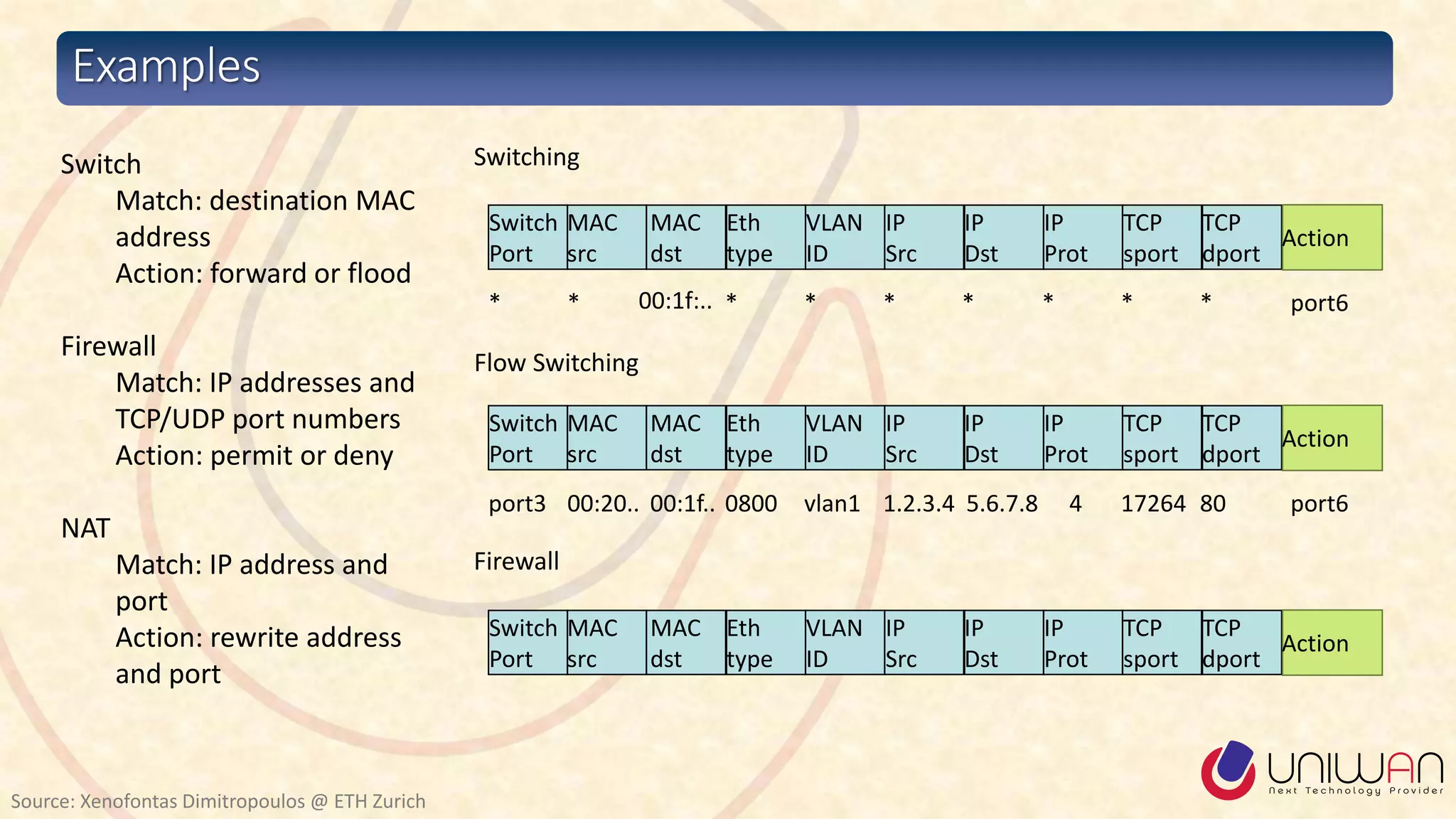Click asterisk under 'Switch Port' in the Switching row

(495, 299)
